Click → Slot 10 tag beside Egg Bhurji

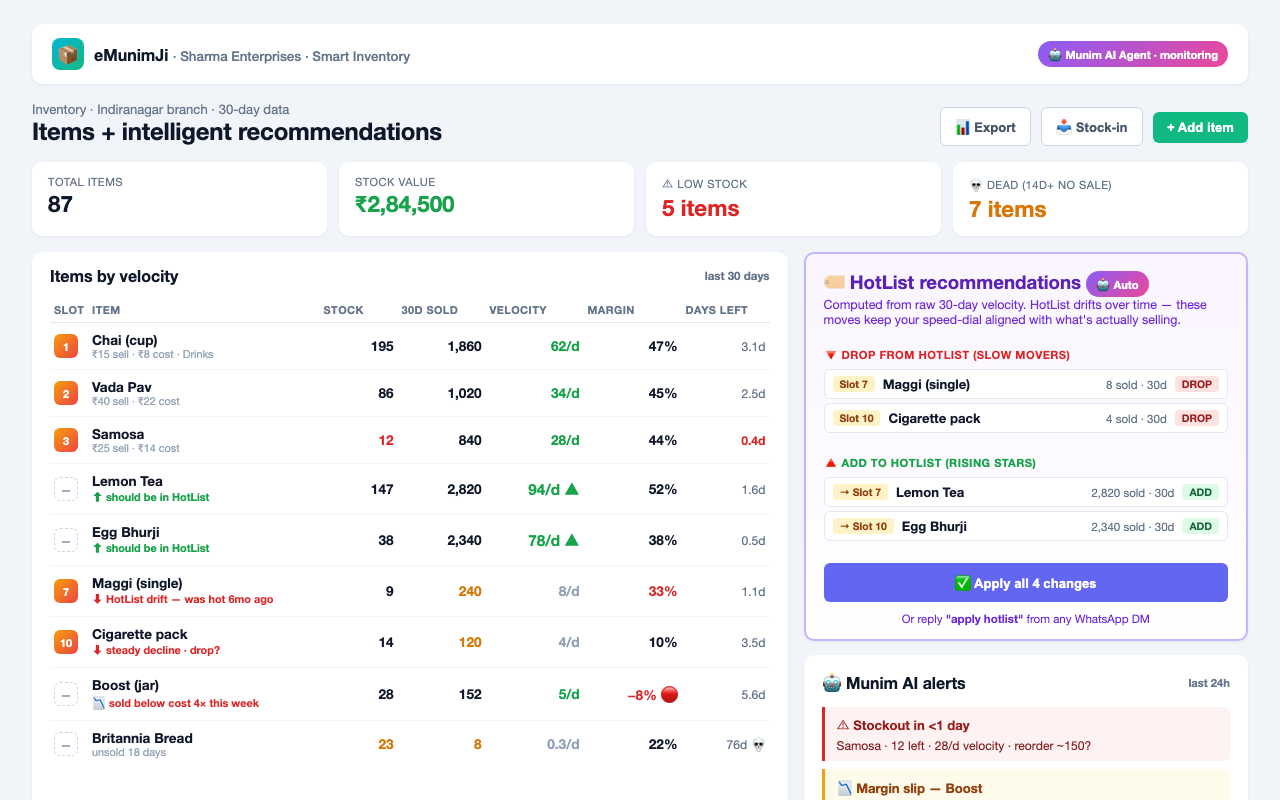(863, 526)
